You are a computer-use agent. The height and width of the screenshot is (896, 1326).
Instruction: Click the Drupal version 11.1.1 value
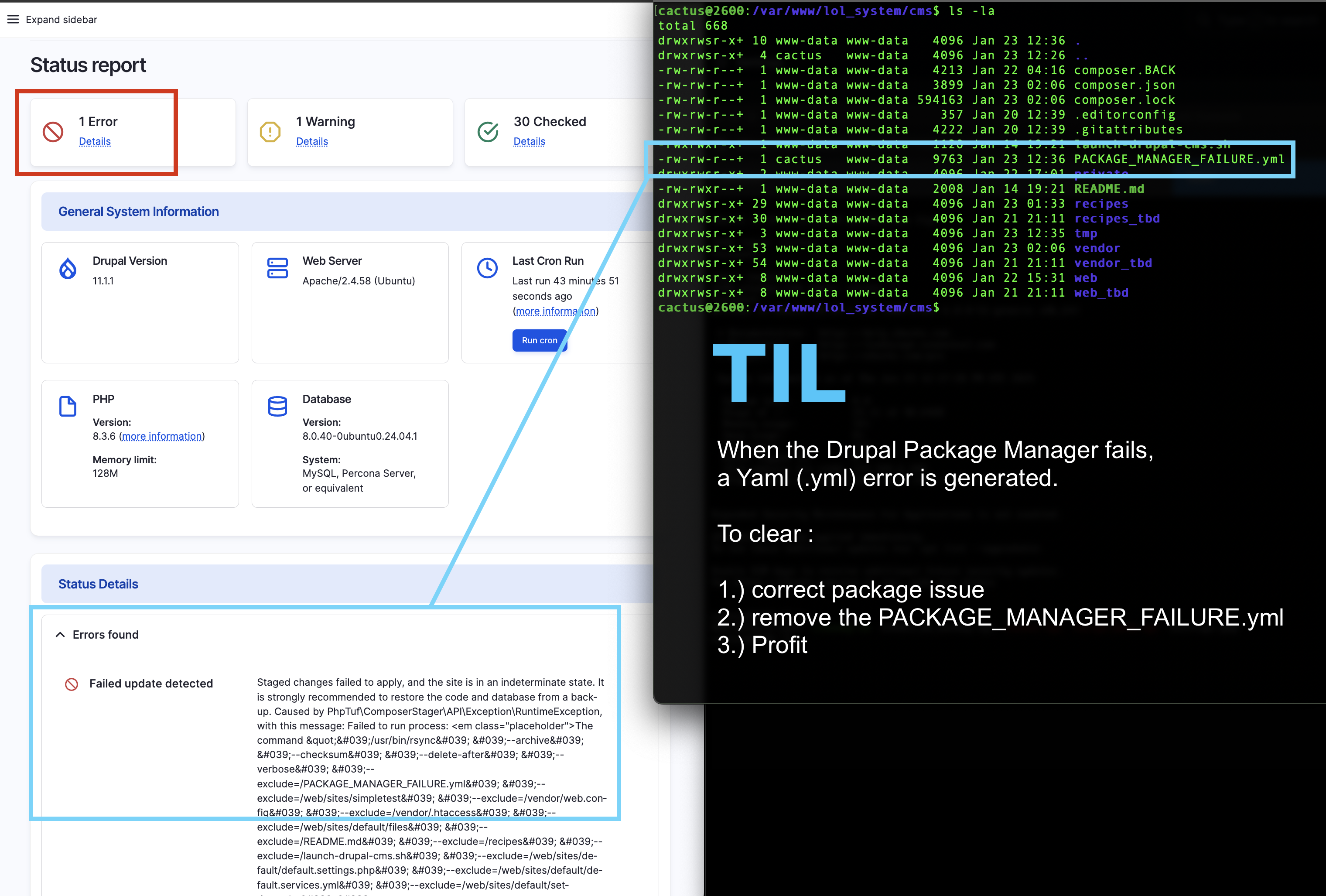coord(103,281)
